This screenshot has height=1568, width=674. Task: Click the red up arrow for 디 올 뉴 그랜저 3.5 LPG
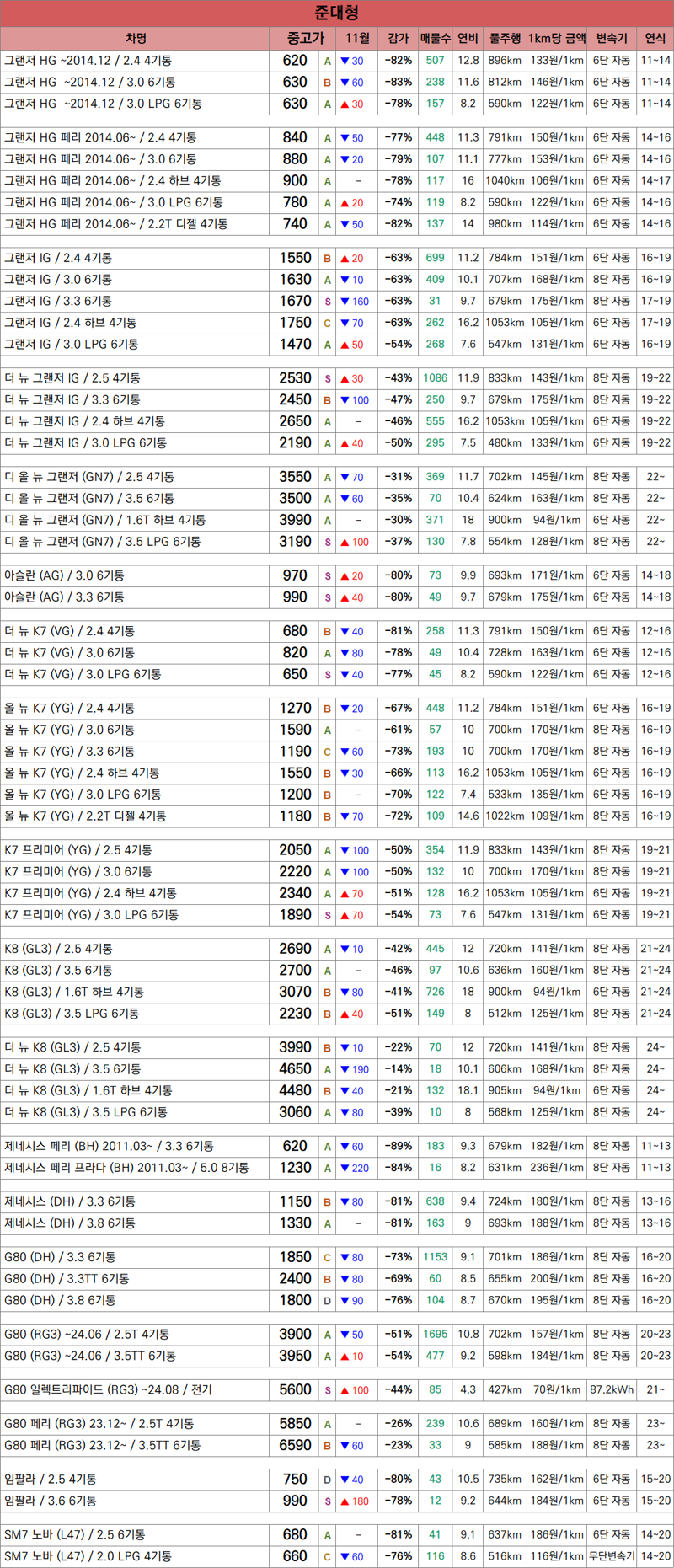click(345, 542)
